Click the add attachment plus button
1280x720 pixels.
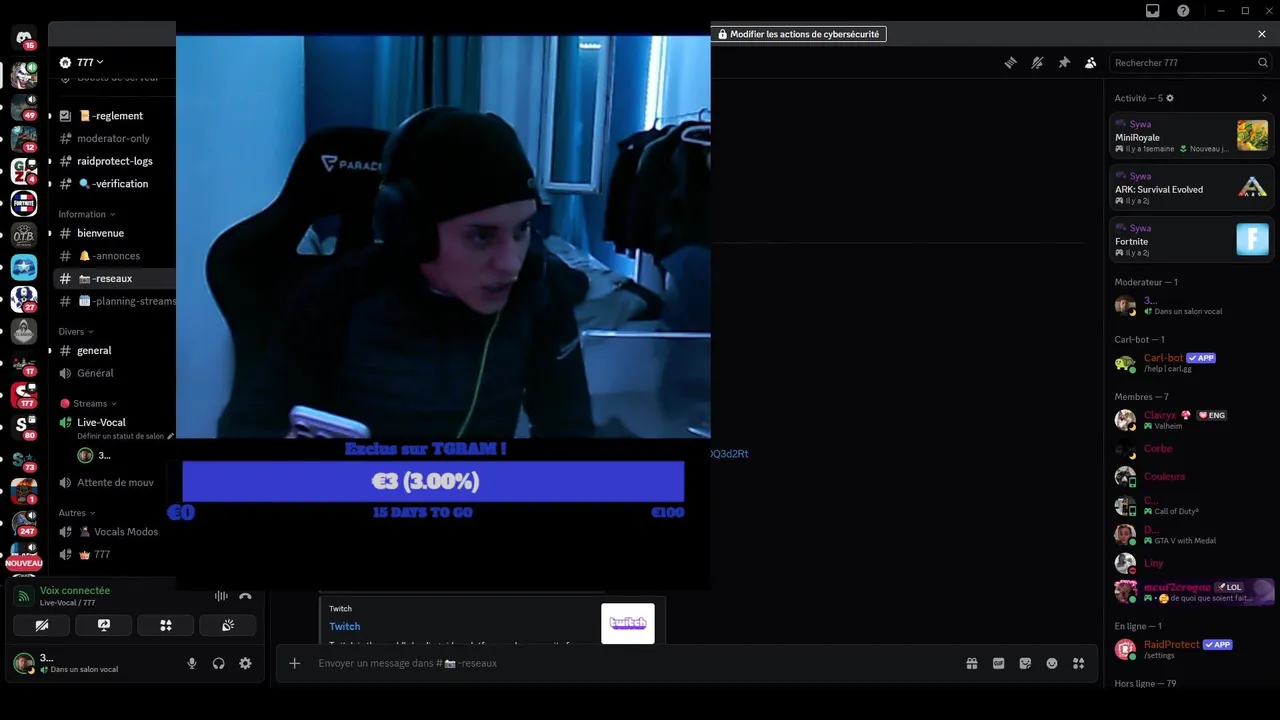coord(294,663)
